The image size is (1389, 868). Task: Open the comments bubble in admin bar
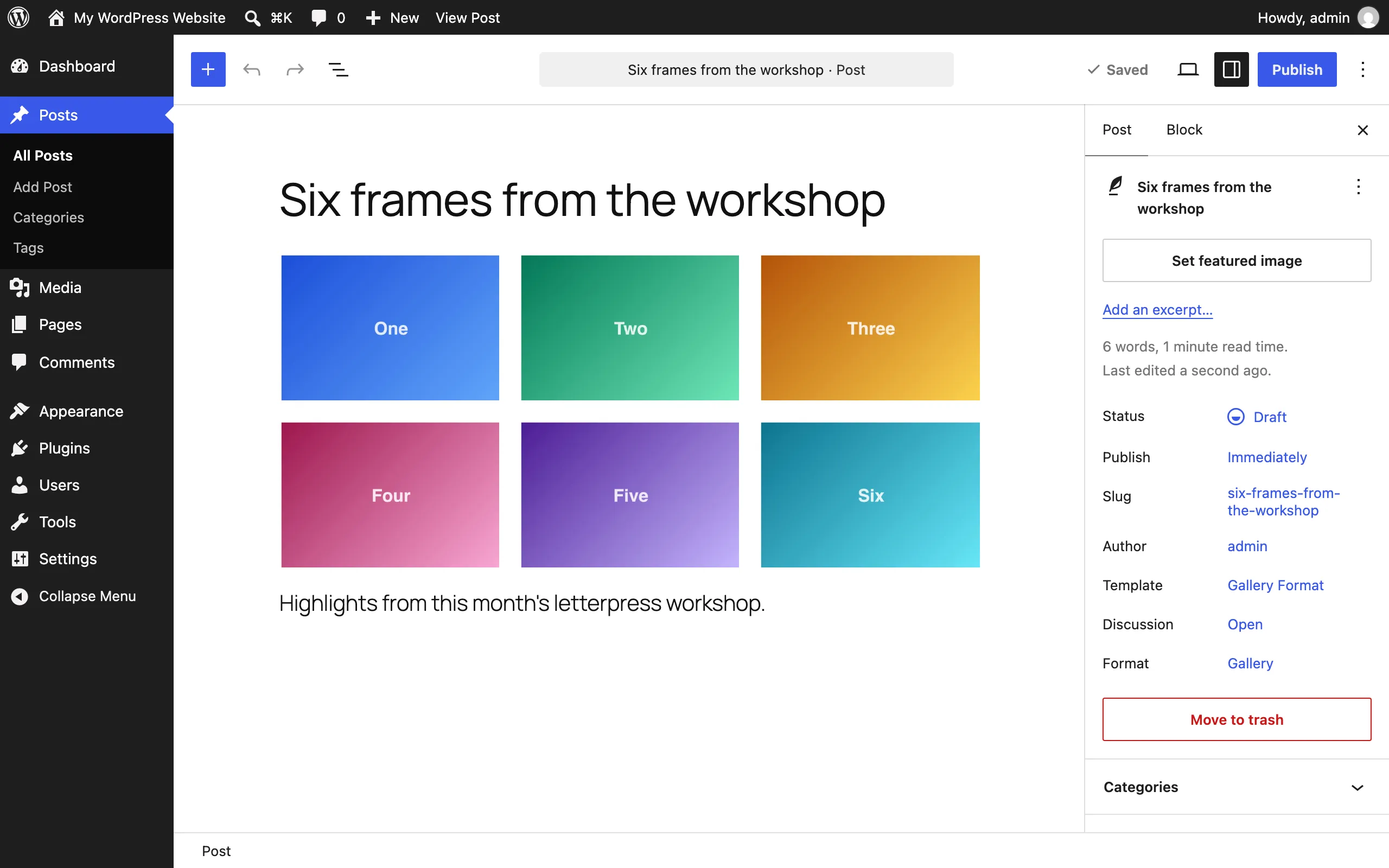click(328, 17)
